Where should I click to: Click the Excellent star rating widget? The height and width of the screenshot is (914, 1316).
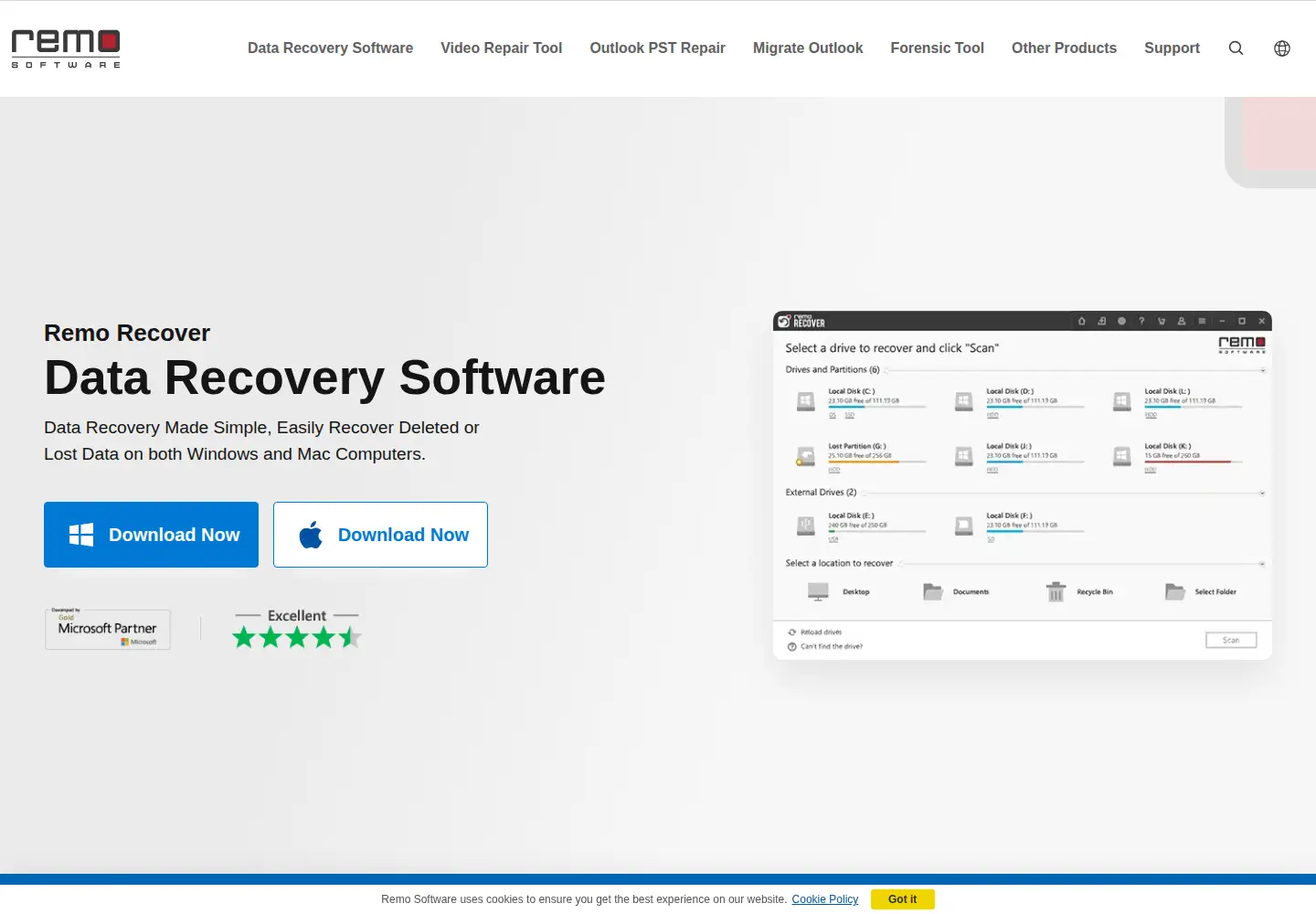297,628
